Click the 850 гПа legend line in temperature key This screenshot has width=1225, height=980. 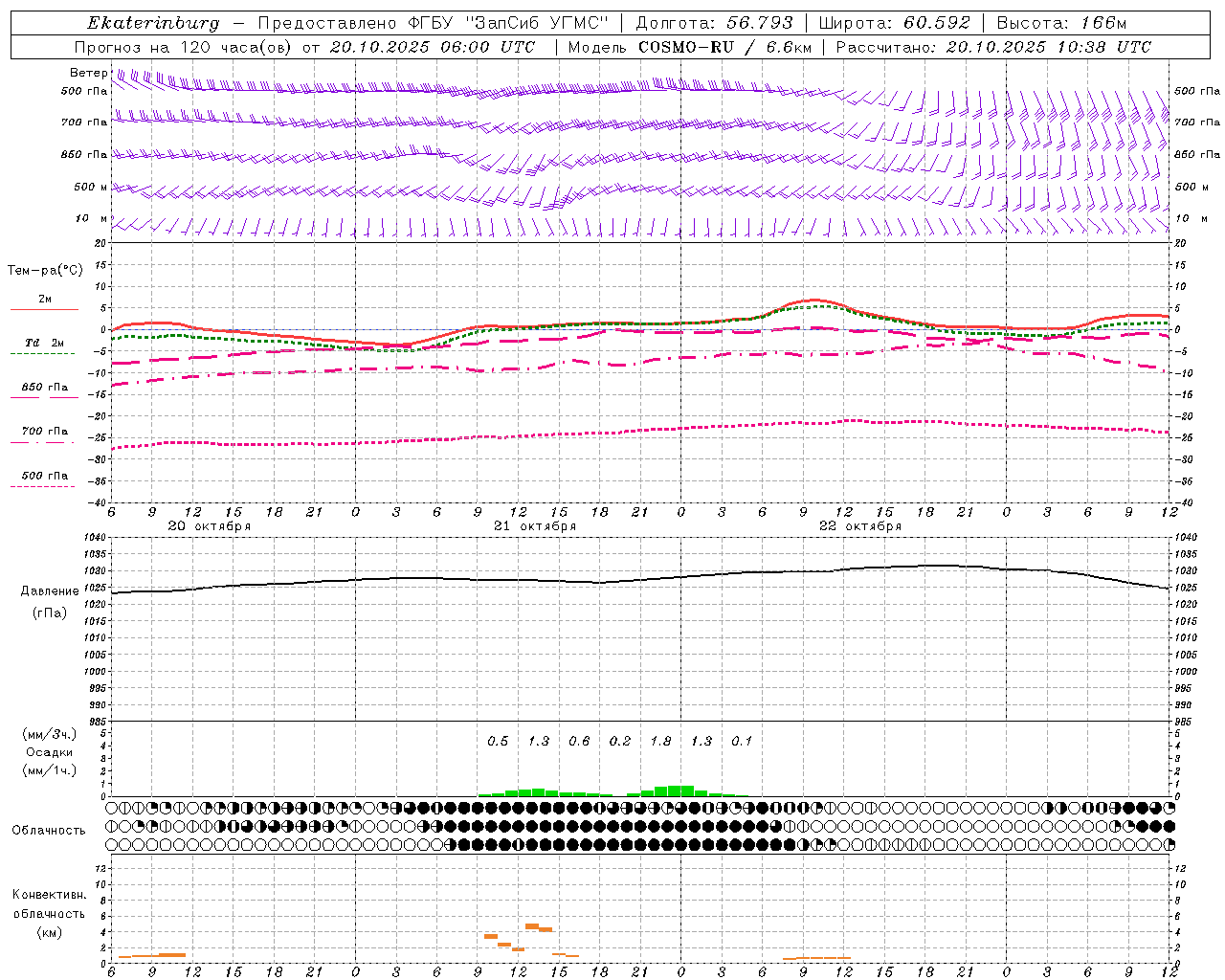click(x=44, y=397)
